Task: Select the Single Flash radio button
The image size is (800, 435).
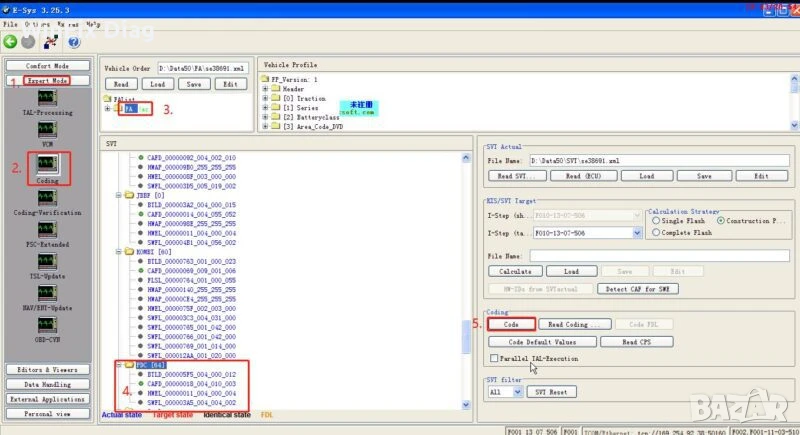Action: click(655, 220)
